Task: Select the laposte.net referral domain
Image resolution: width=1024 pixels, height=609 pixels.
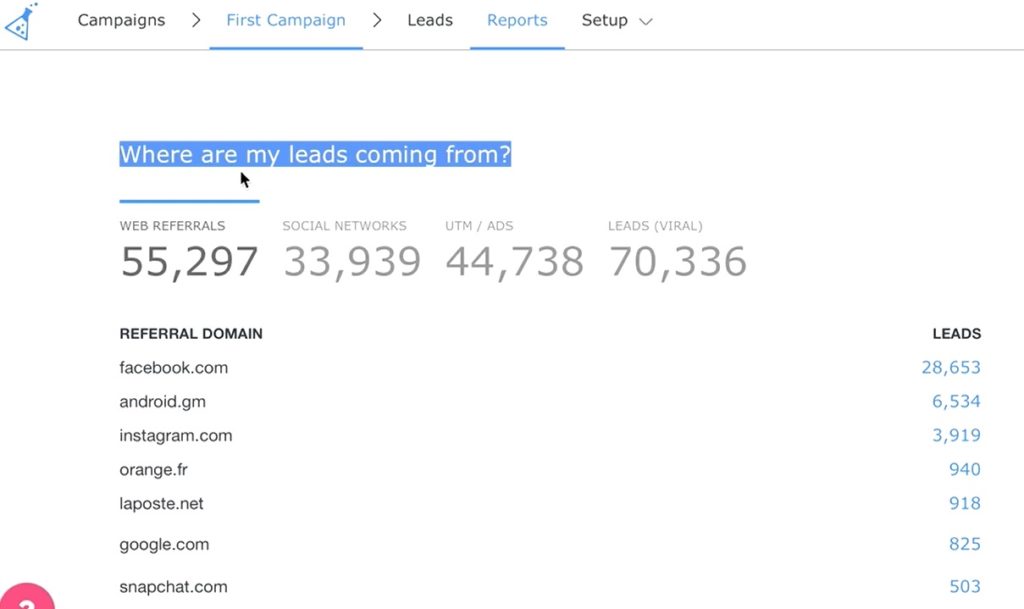Action: click(x=161, y=503)
